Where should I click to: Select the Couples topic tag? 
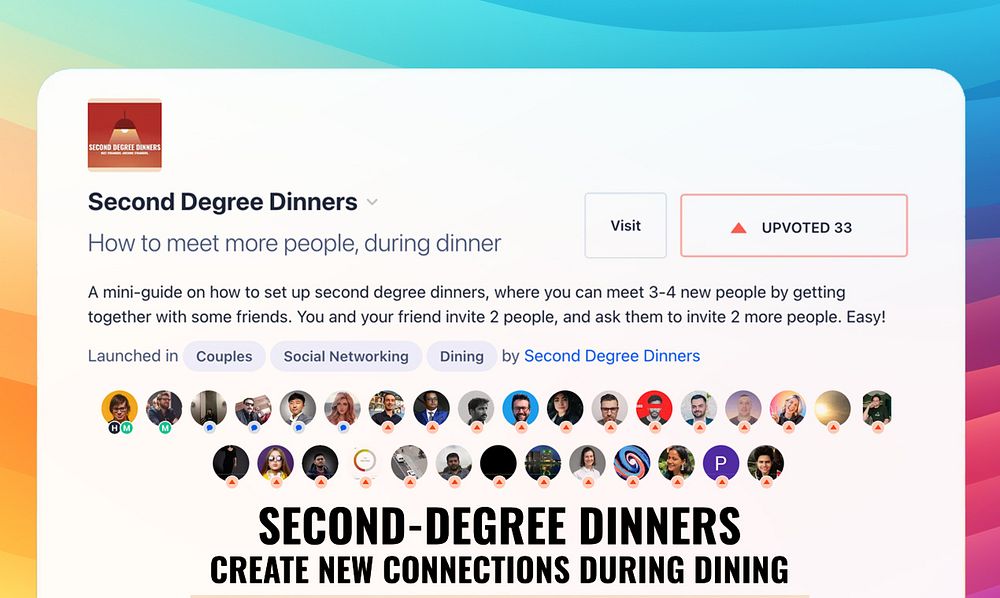(224, 356)
